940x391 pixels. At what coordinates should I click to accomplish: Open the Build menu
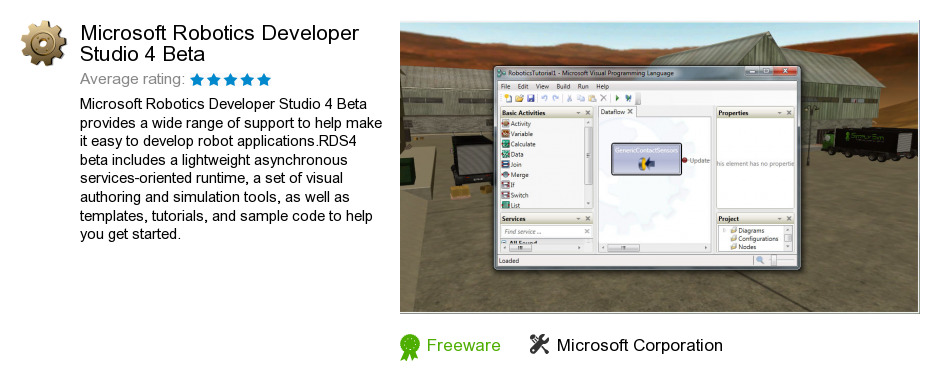coord(563,86)
